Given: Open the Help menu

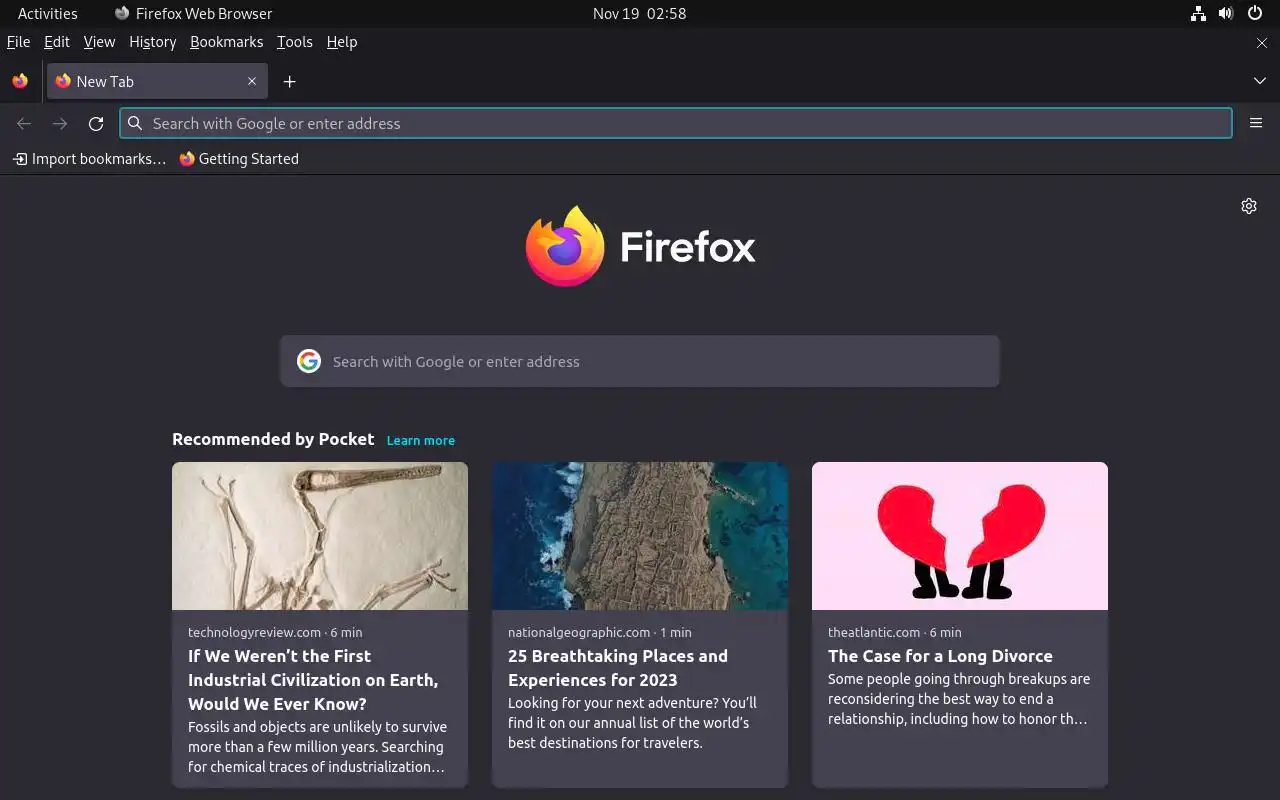Looking at the screenshot, I should point(342,42).
